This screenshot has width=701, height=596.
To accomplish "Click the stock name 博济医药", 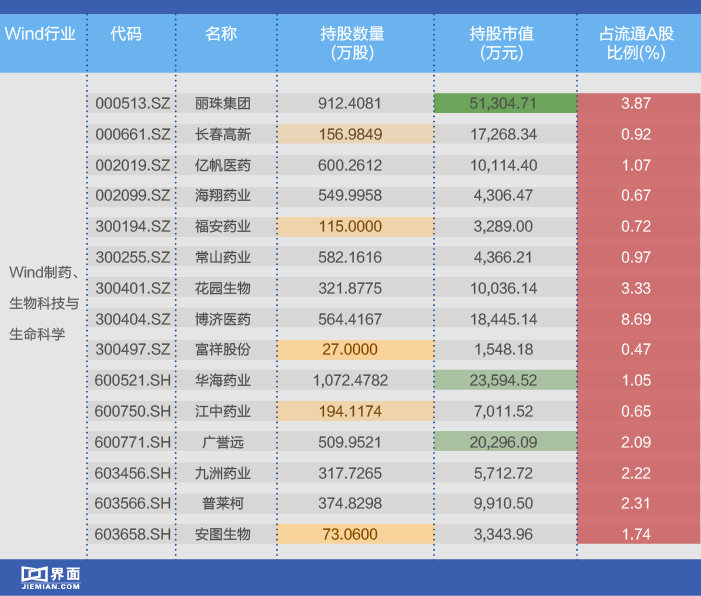I will click(x=223, y=319).
